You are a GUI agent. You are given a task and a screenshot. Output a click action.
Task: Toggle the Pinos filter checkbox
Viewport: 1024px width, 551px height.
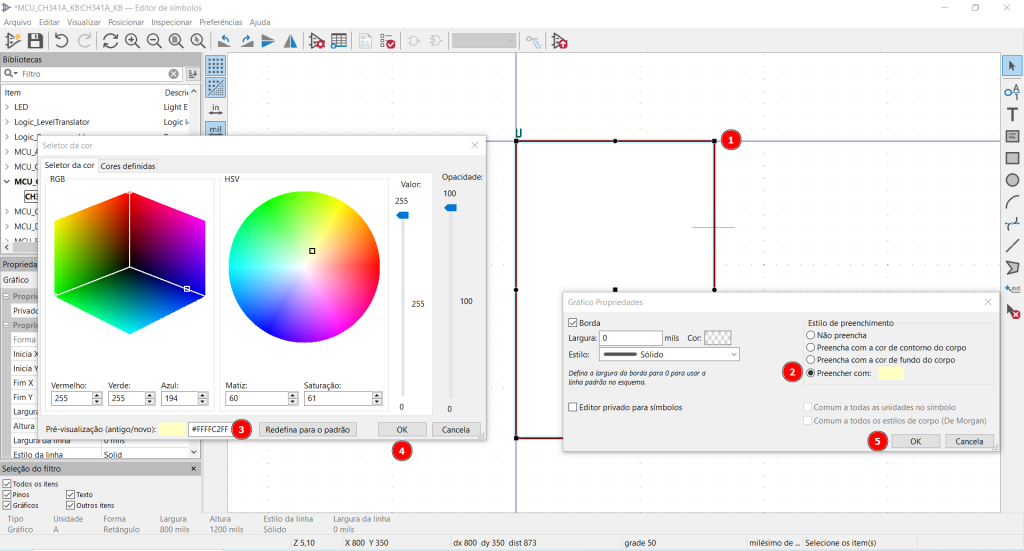7,494
